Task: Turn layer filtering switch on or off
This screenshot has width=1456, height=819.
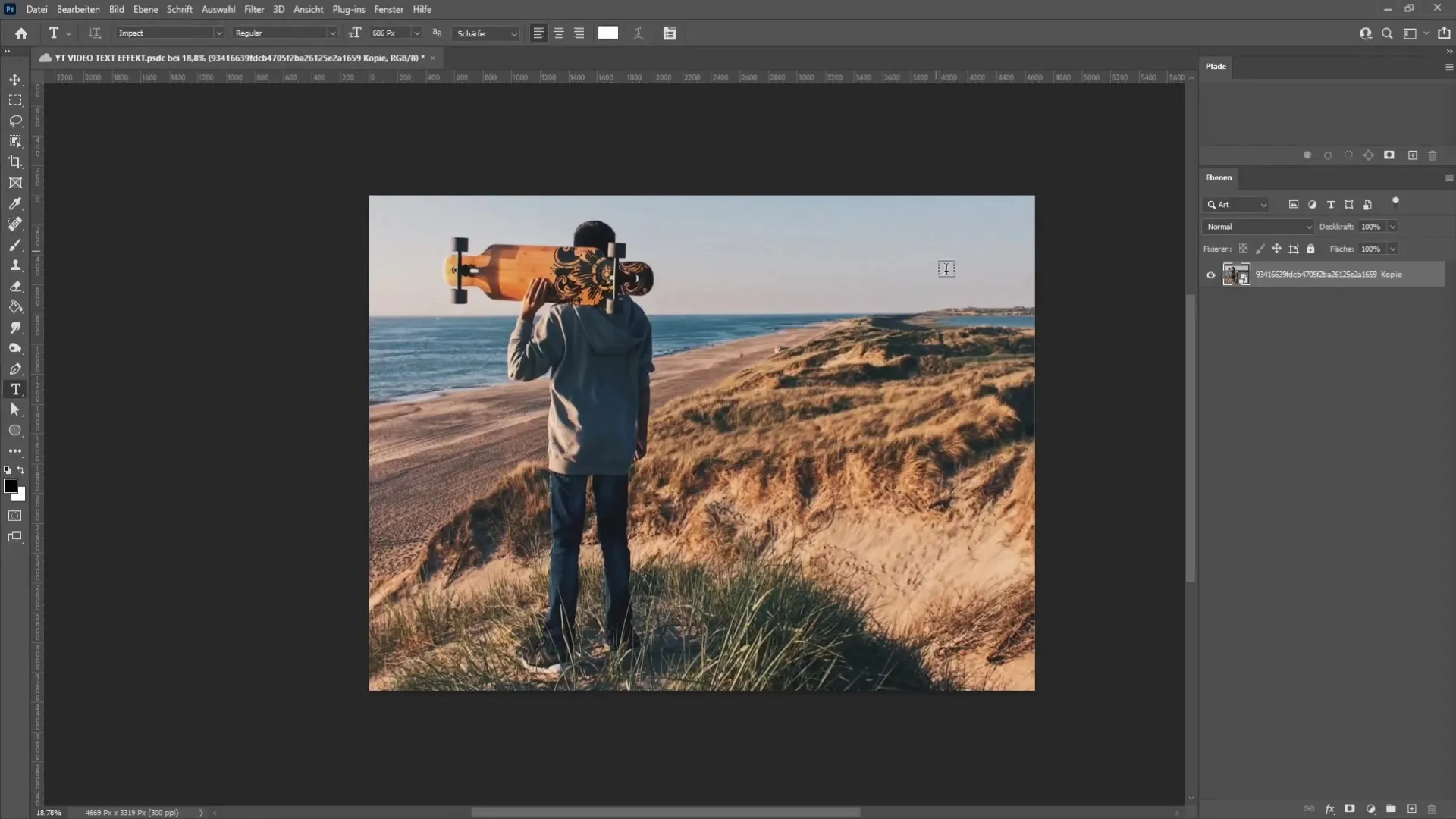Action: [x=1395, y=202]
